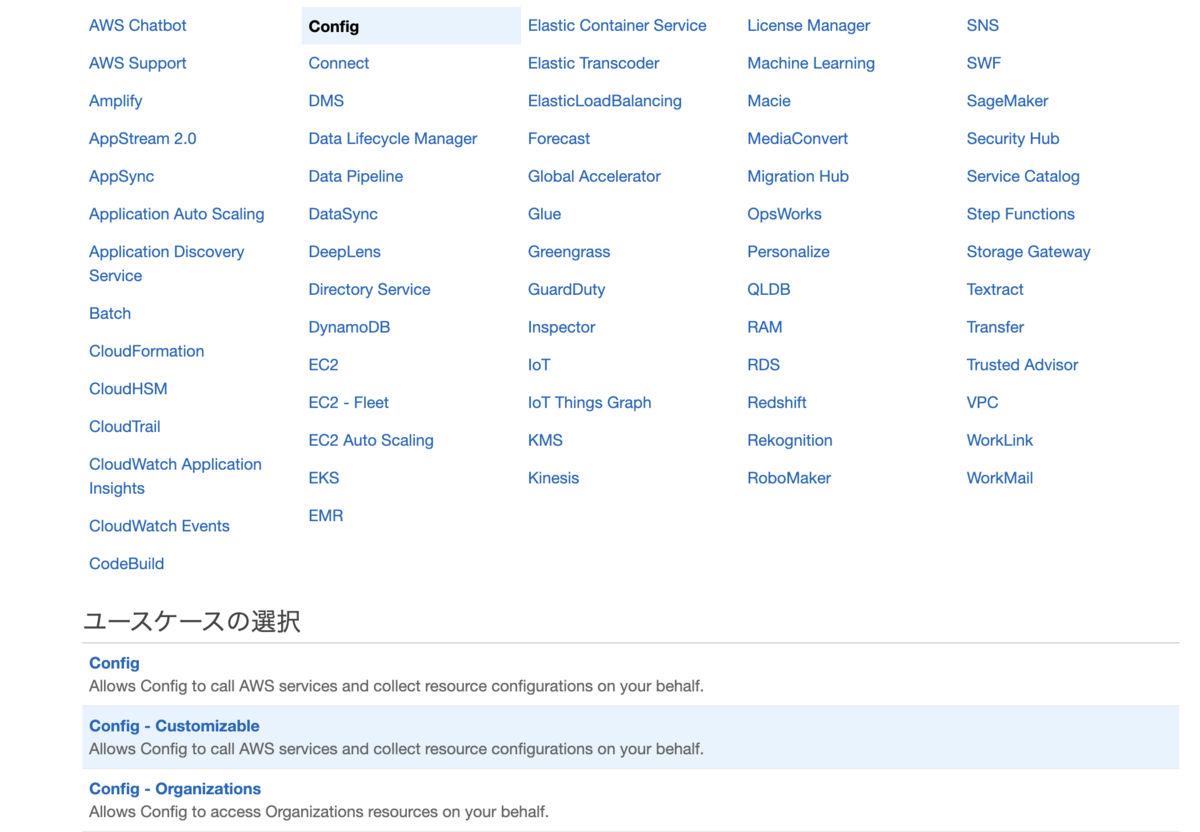Choose SageMaker service
1200x832 pixels.
pos(1007,101)
